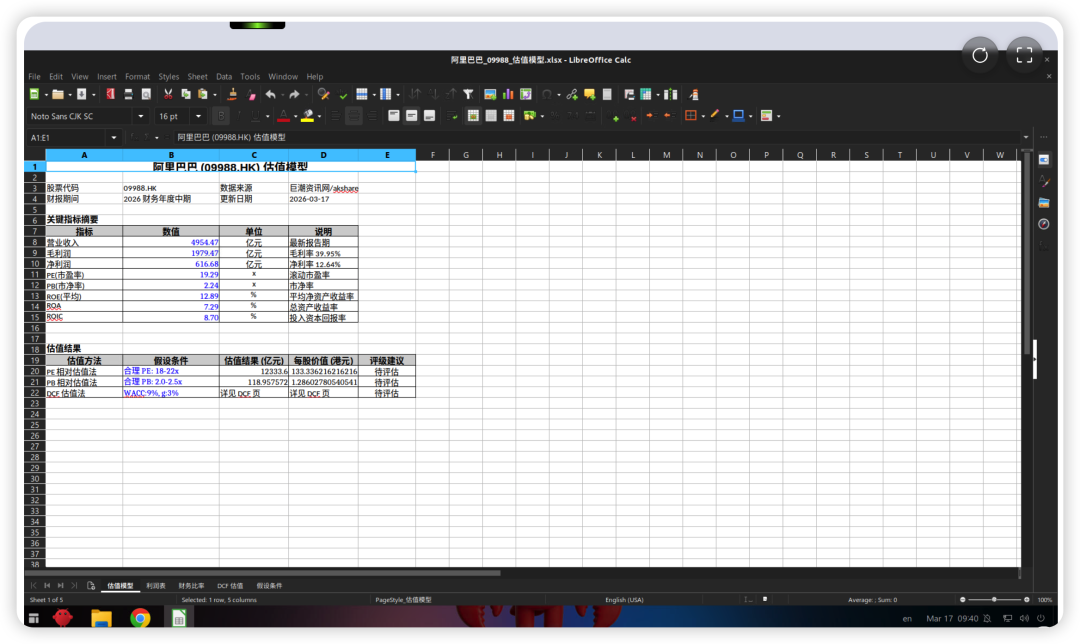Toggle Center Horizontally alignment

coord(353,116)
